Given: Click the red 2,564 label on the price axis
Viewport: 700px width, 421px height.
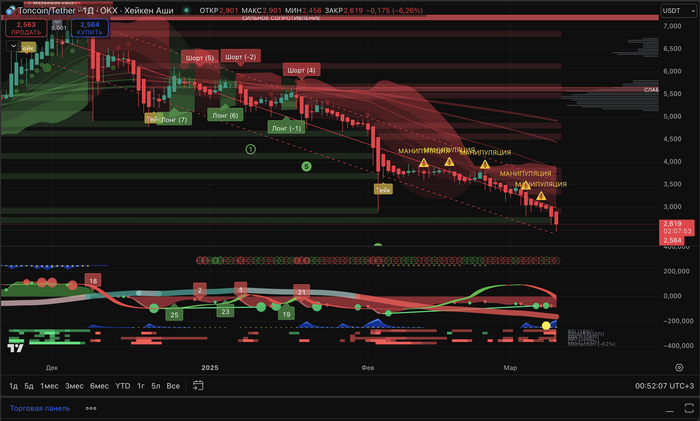Looking at the screenshot, I should coord(672,241).
